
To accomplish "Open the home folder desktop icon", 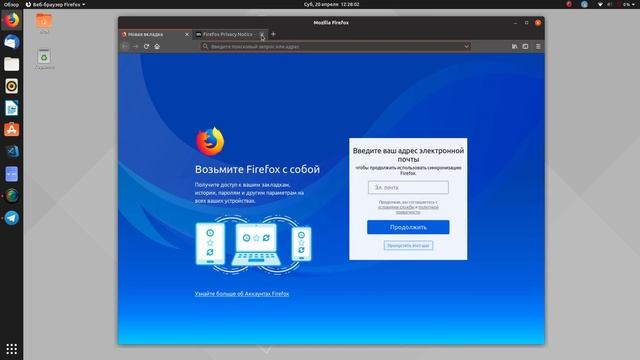I will (44, 22).
